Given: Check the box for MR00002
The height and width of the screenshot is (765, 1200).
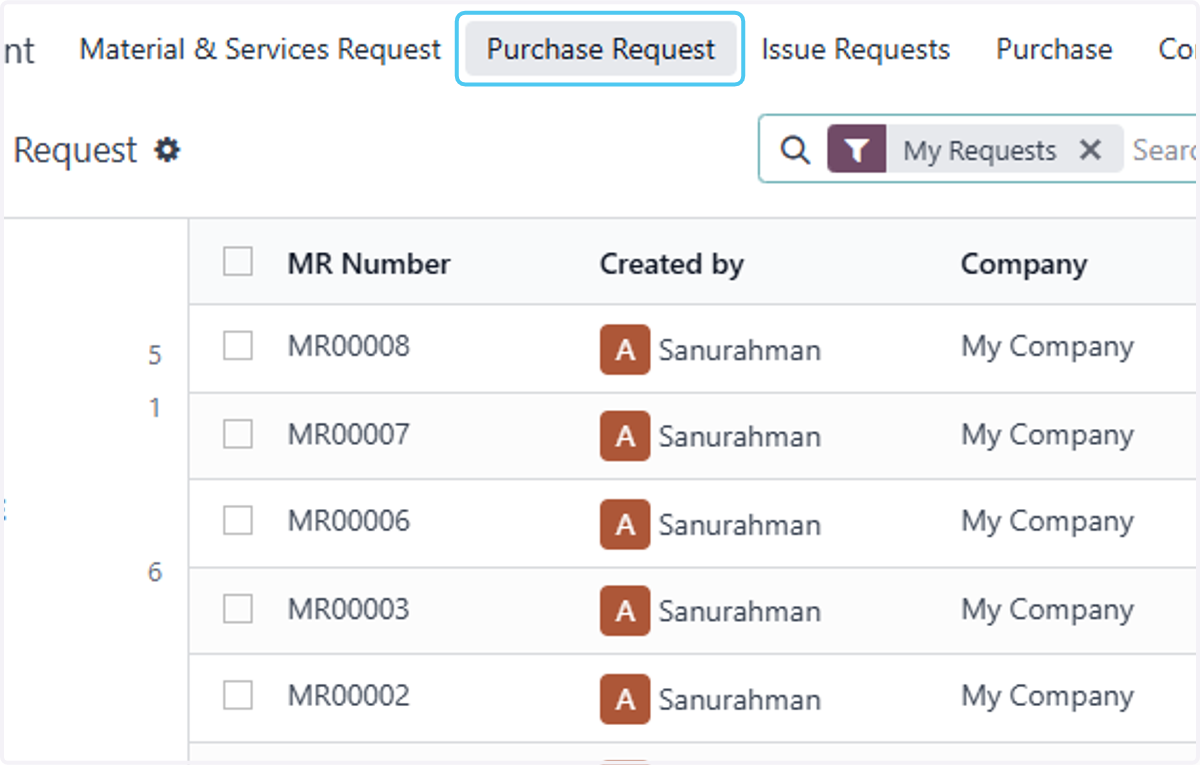Looking at the screenshot, I should (238, 695).
